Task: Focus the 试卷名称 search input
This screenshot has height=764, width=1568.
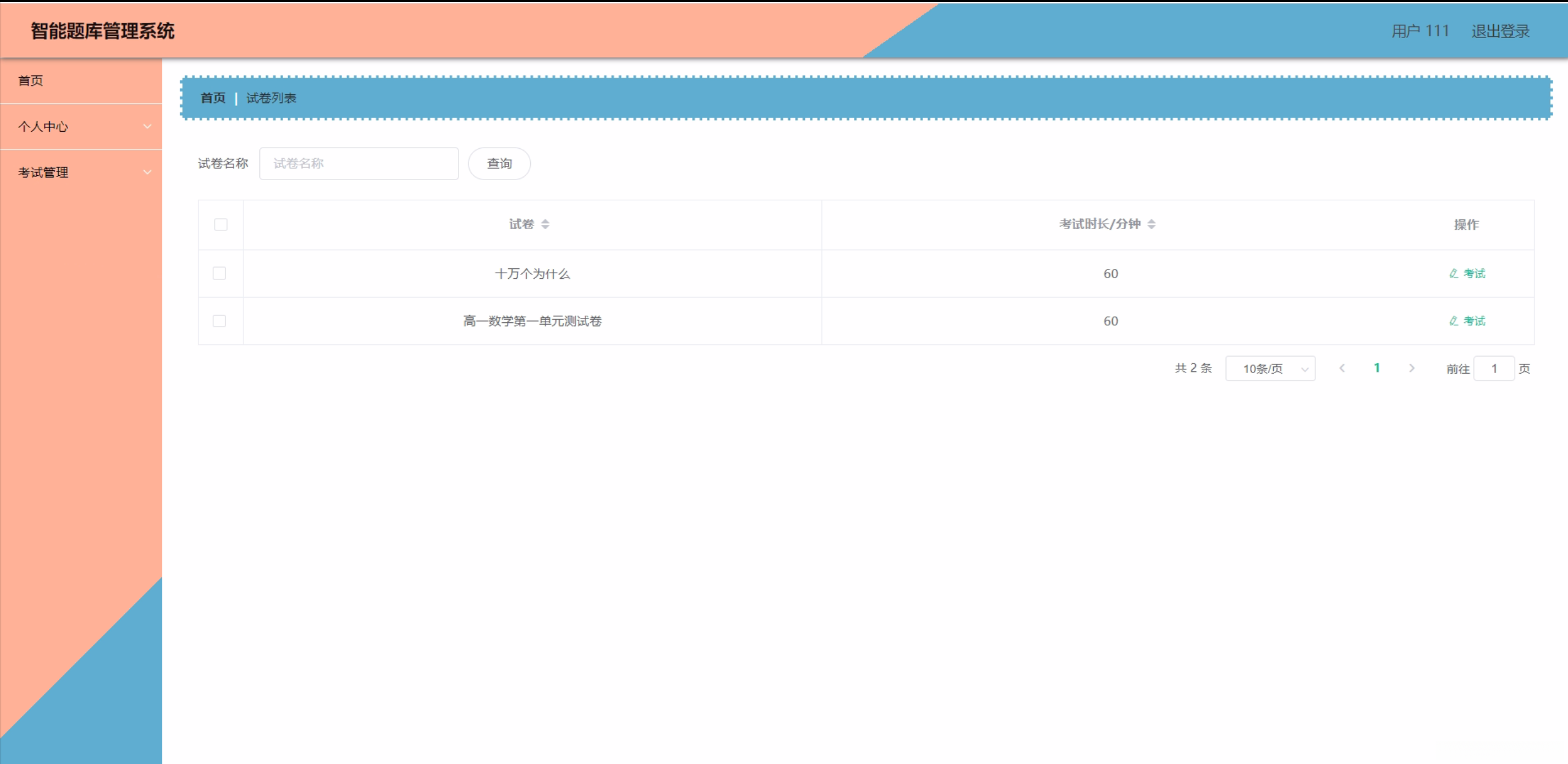Action: coord(359,164)
